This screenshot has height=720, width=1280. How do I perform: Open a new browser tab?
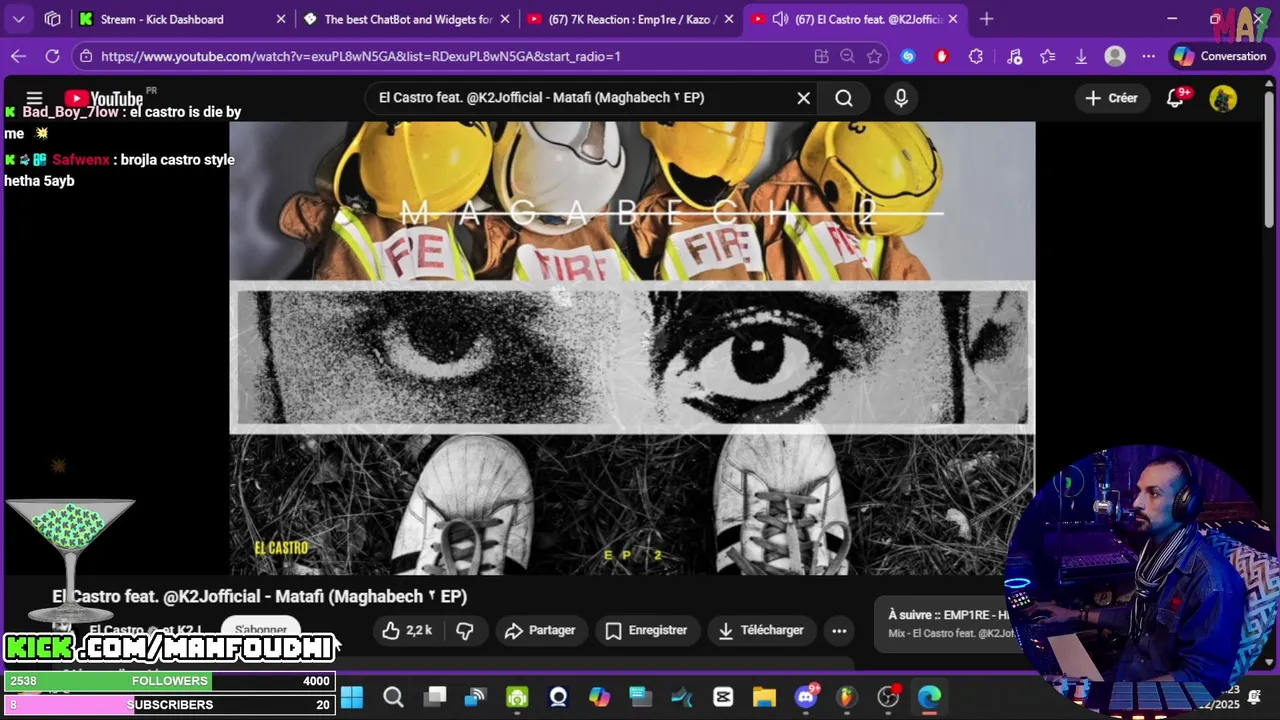click(x=986, y=19)
